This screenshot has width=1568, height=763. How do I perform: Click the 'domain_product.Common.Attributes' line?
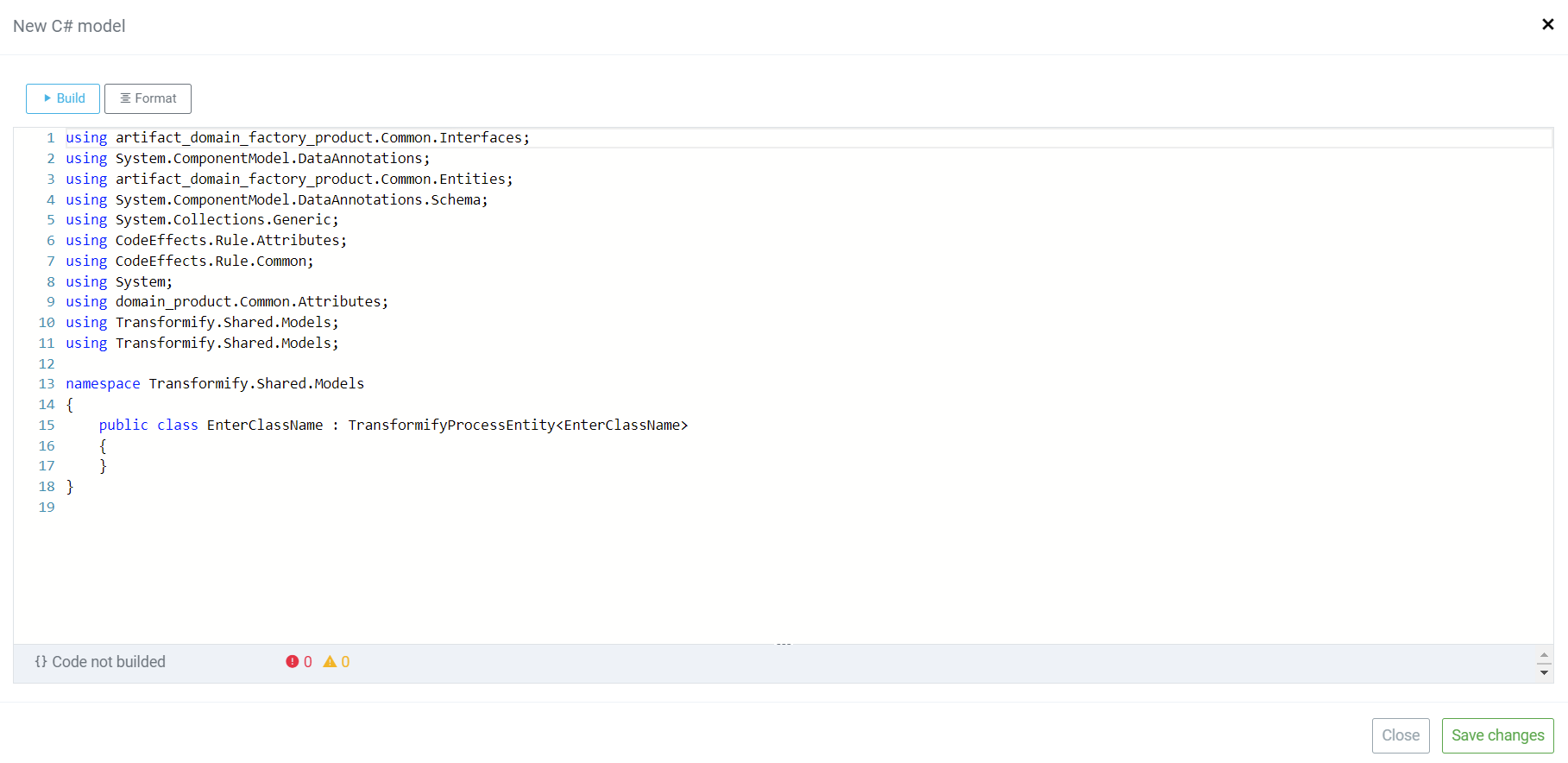(227, 302)
